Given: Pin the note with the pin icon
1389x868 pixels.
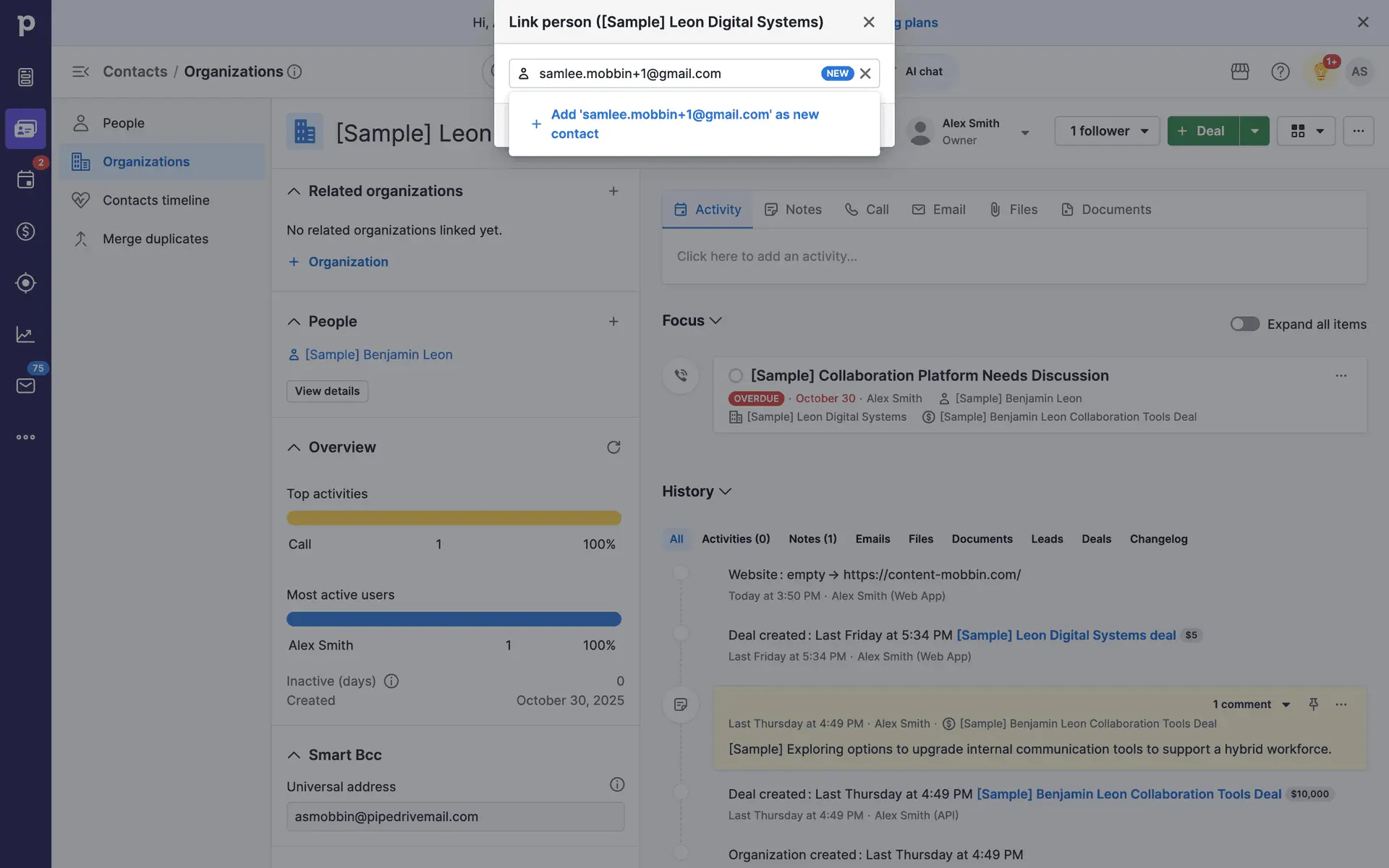Looking at the screenshot, I should point(1313,704).
